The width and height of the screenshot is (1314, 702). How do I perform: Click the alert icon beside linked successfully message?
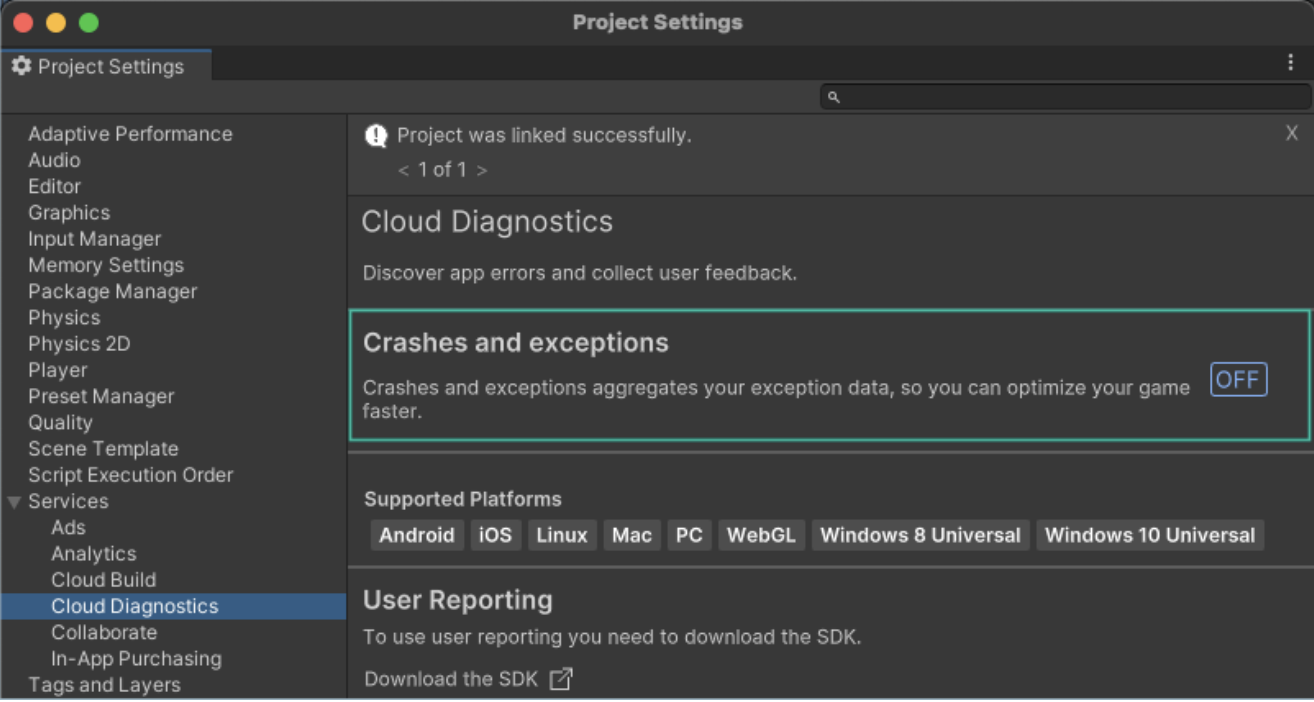pos(376,136)
